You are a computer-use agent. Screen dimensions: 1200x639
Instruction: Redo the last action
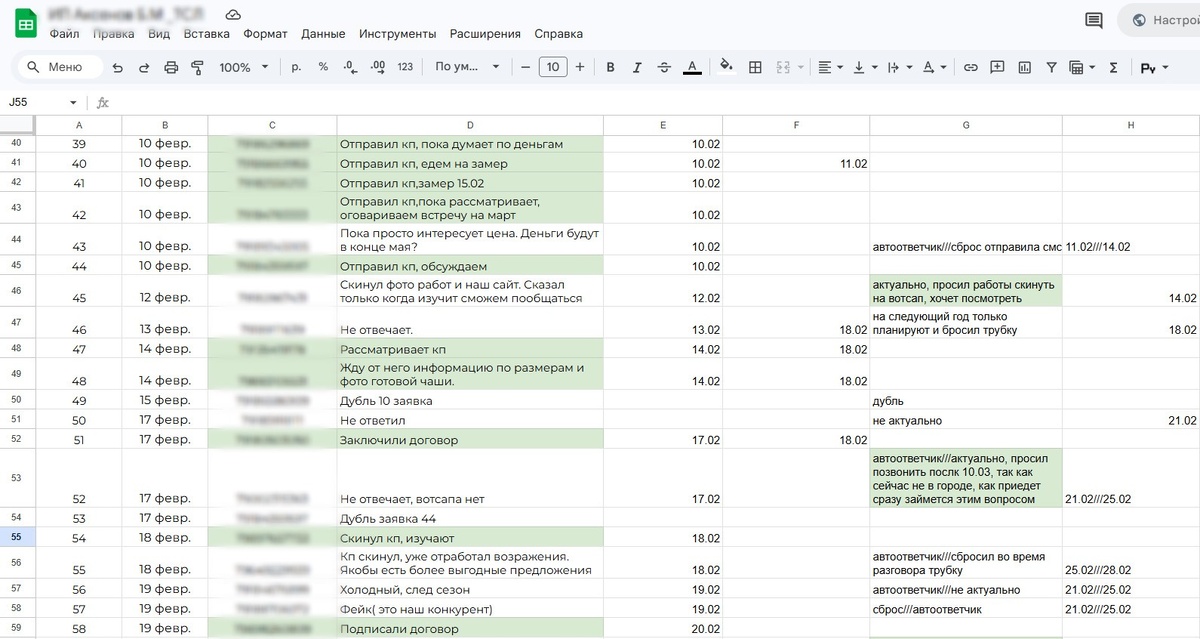click(x=144, y=67)
